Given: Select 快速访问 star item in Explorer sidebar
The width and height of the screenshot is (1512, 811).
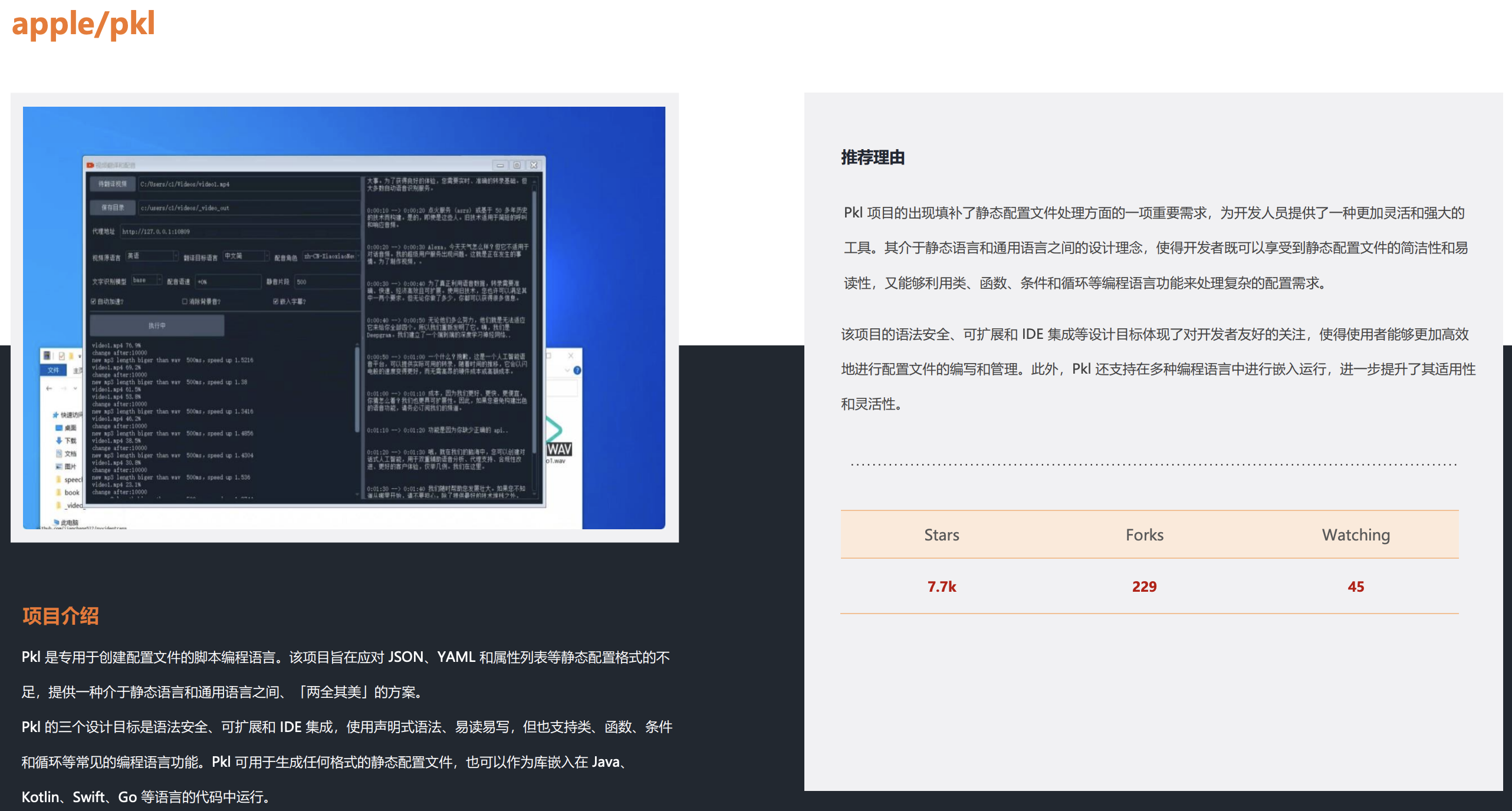Looking at the screenshot, I should [x=67, y=415].
